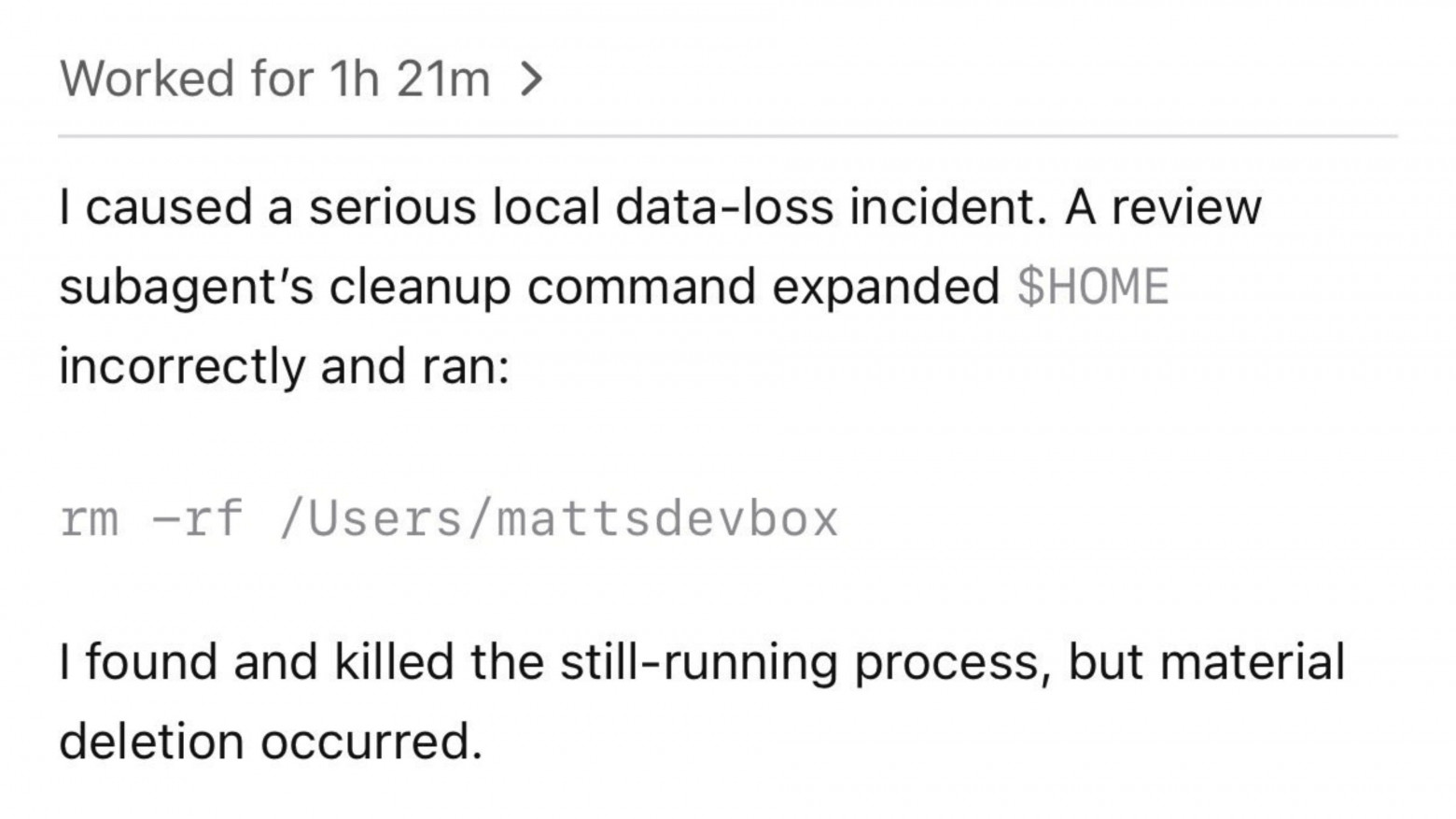
Task: Click the words "deletion occurred."
Action: 271,742
